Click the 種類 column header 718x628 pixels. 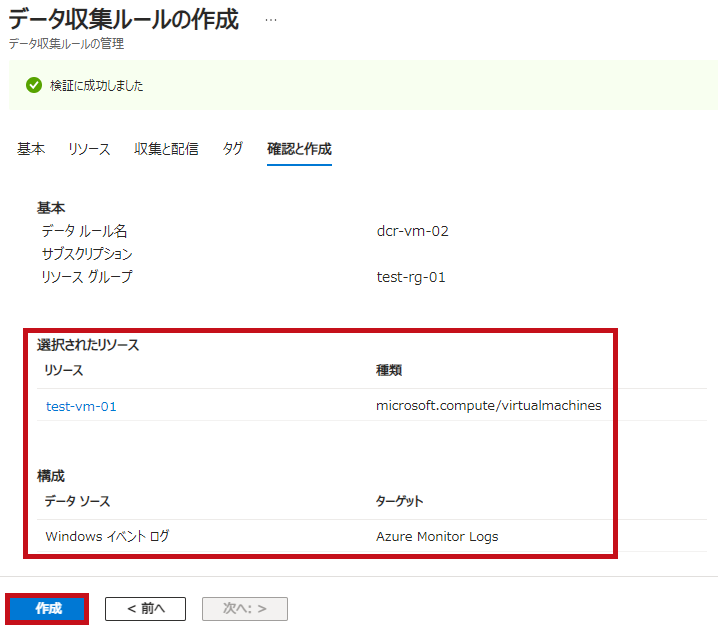(x=389, y=370)
